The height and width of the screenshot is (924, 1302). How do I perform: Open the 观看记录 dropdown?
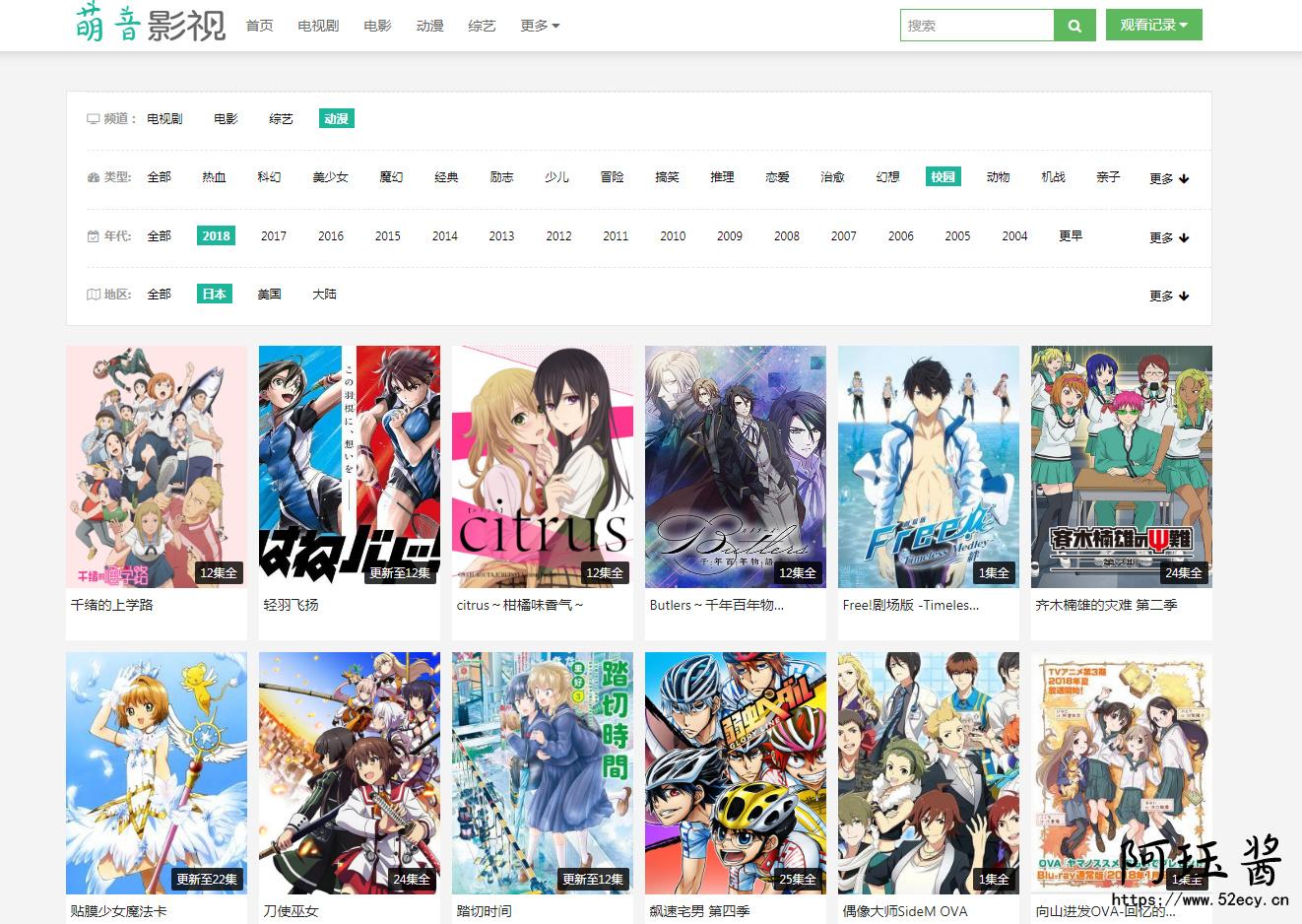coord(1153,26)
